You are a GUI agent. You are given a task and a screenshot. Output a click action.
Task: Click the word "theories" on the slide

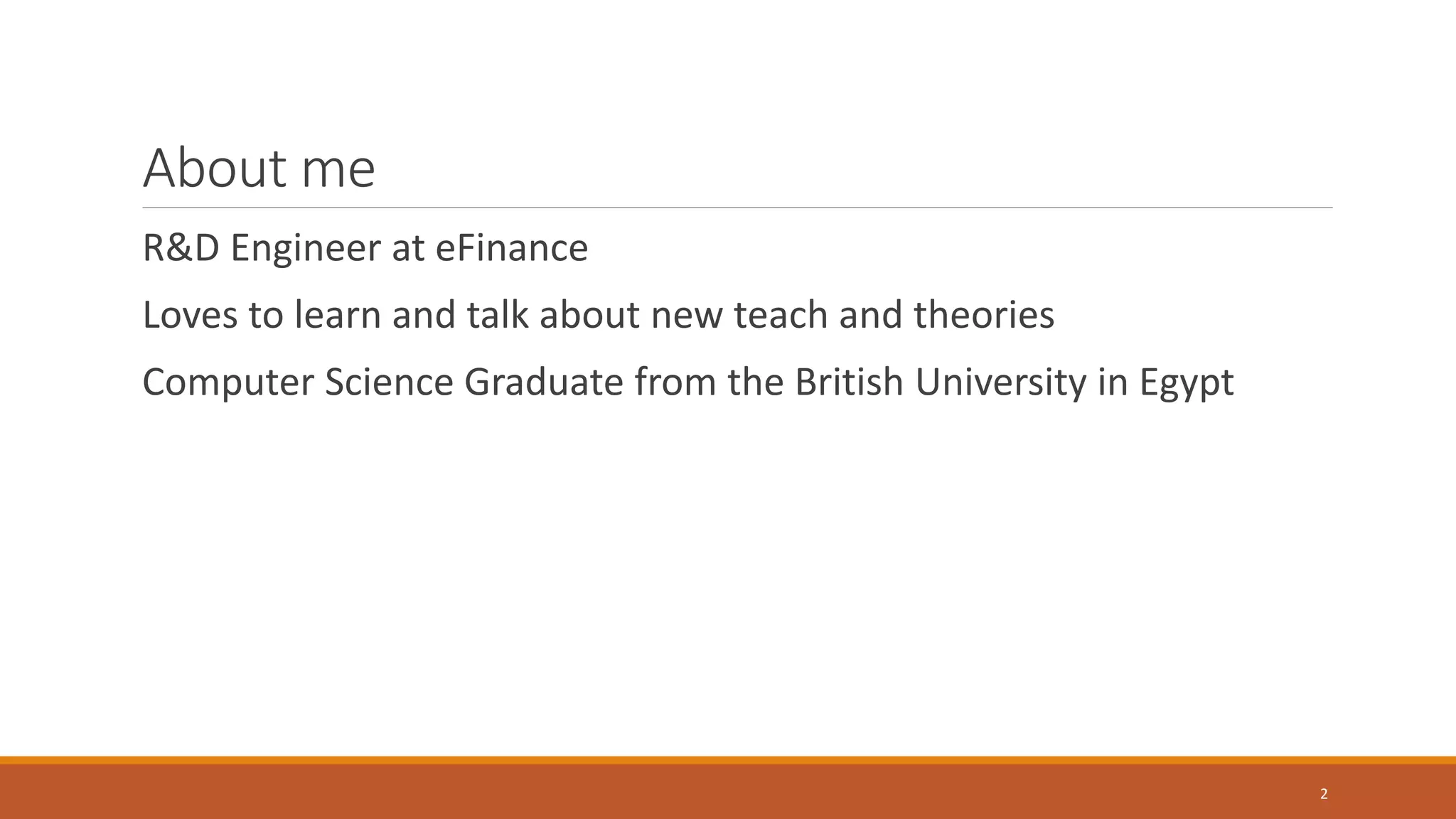pyautogui.click(x=983, y=315)
